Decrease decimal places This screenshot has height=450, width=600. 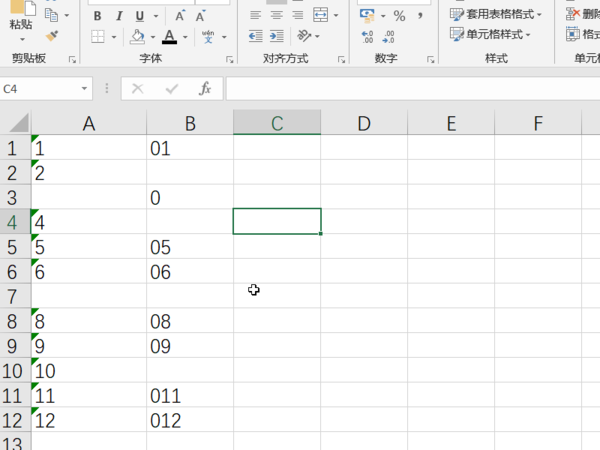(388, 37)
